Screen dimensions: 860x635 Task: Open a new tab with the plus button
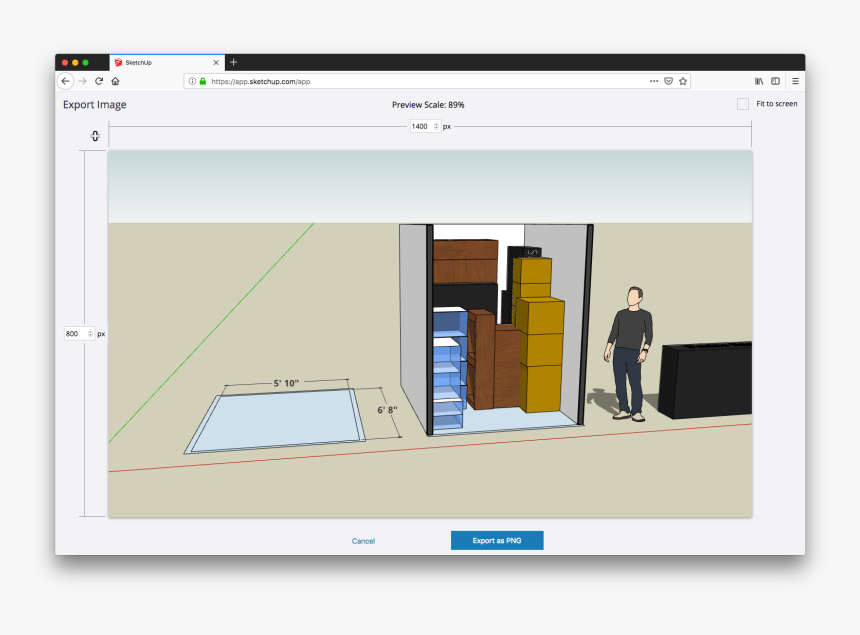click(234, 62)
